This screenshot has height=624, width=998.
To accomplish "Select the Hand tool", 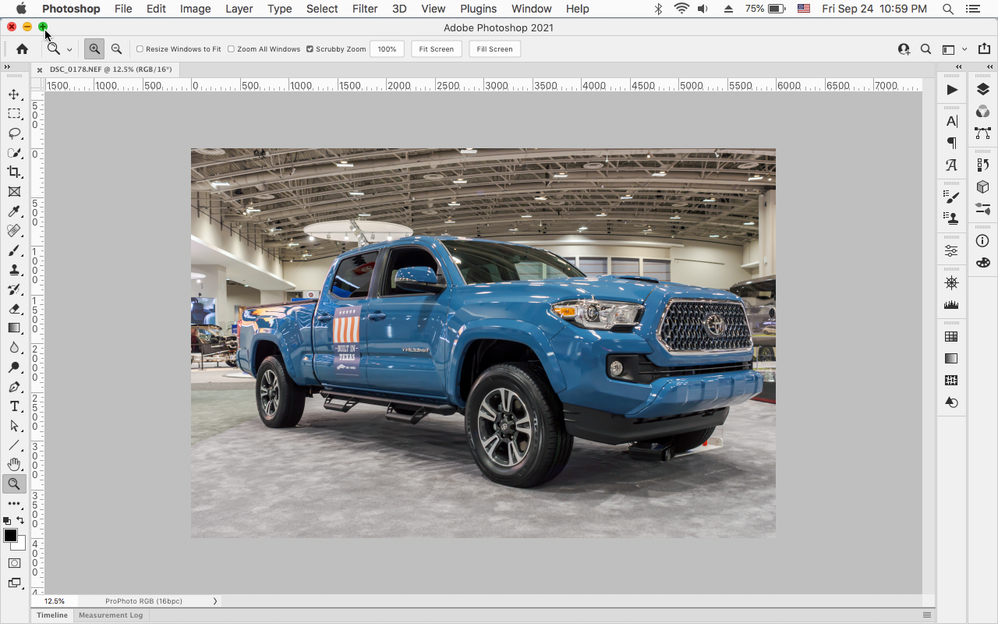I will pyautogui.click(x=14, y=464).
